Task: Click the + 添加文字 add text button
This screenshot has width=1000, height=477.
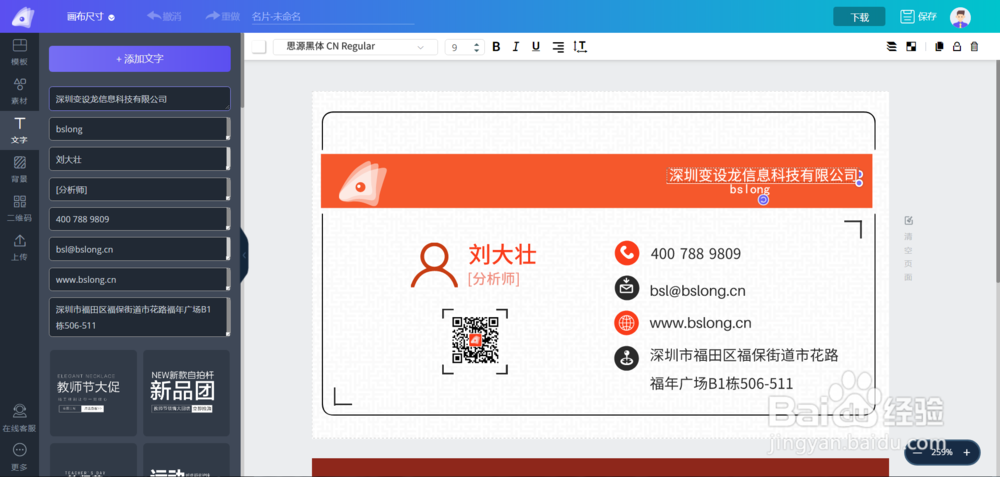Action: coord(140,59)
